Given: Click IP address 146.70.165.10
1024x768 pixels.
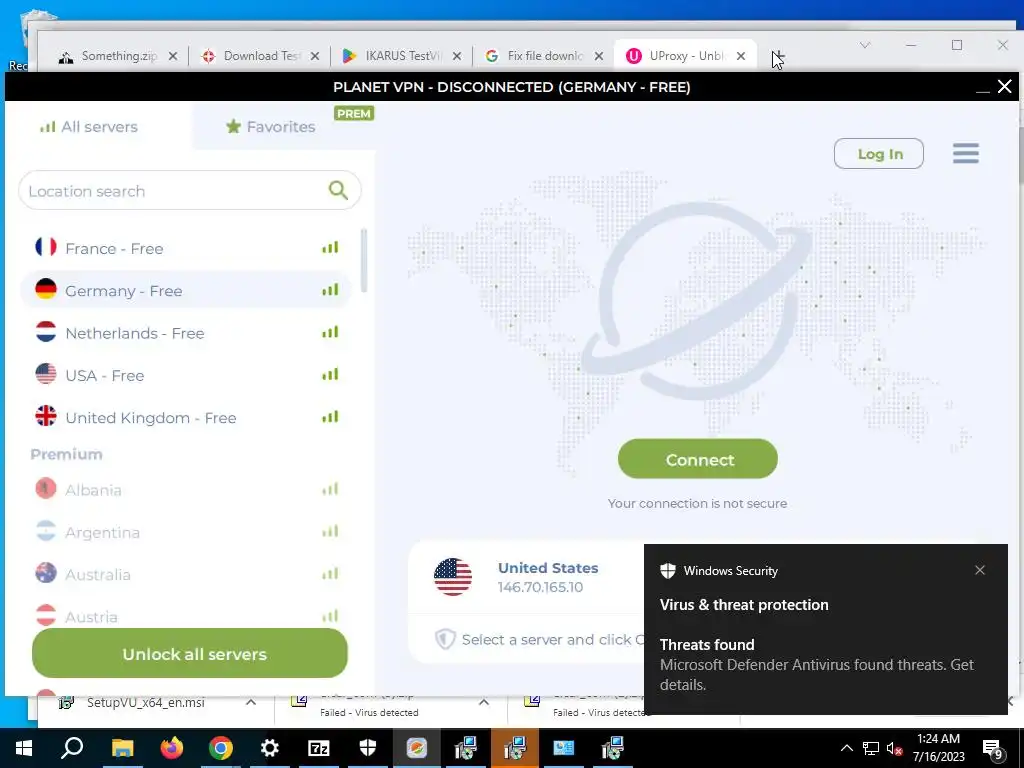Looking at the screenshot, I should click(x=540, y=586).
